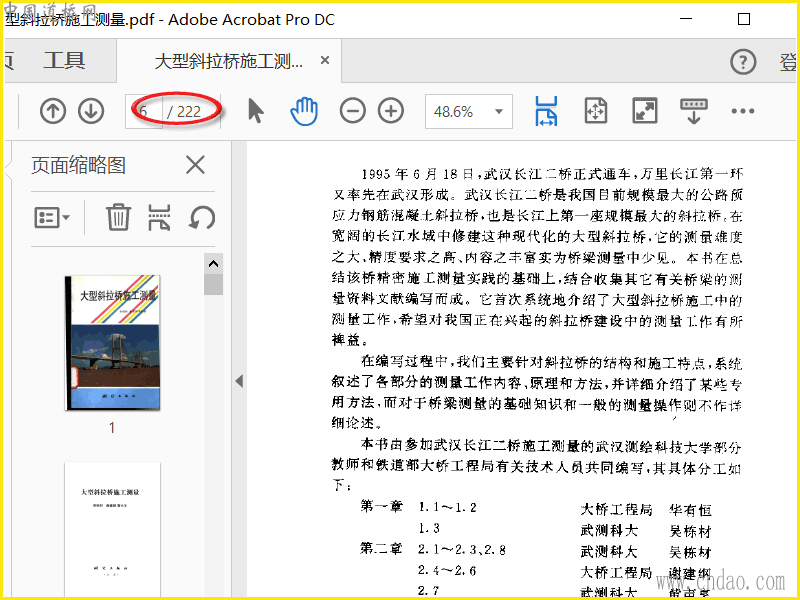Viewport: 800px width, 600px height.
Task: Zoom out with the minus button
Action: click(x=353, y=111)
